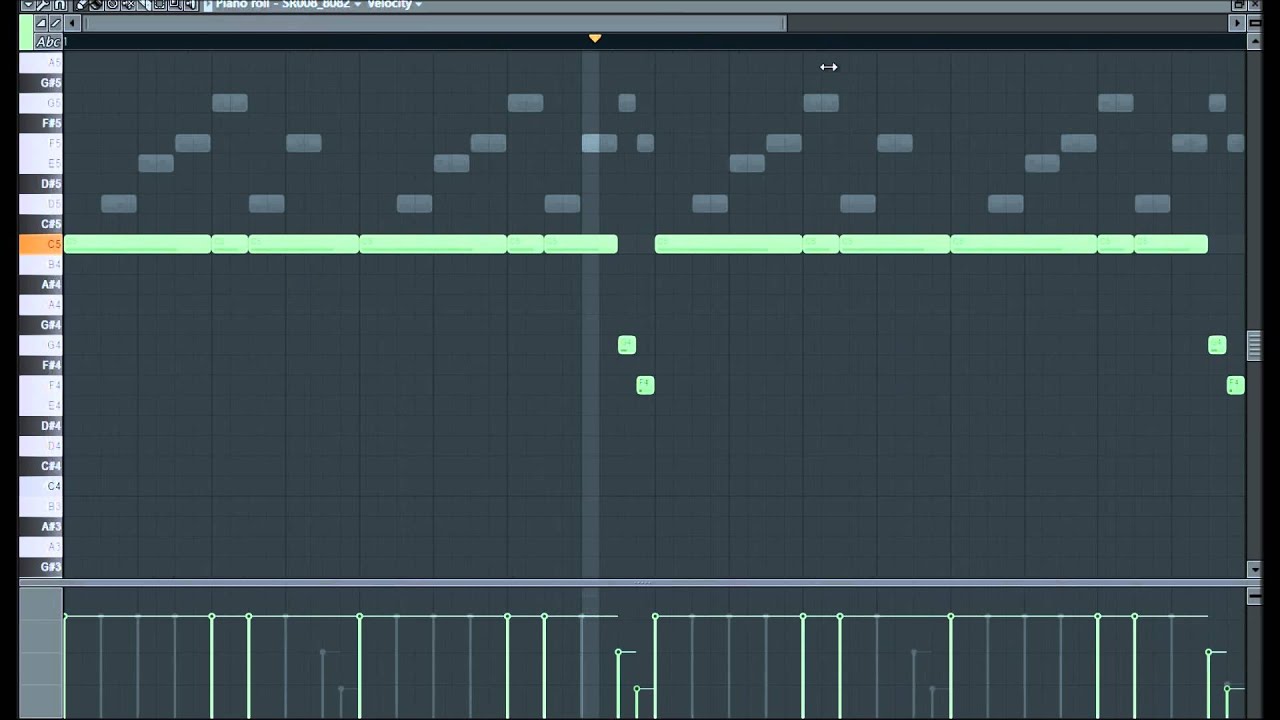The width and height of the screenshot is (1280, 720).
Task: Click the velocity pane collapse button at right
Action: 1255,597
